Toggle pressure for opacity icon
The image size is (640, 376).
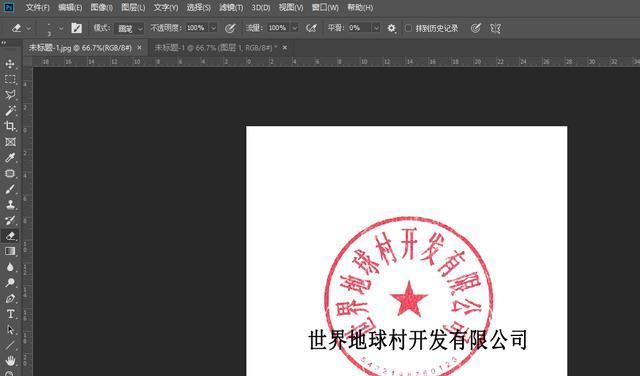230,28
